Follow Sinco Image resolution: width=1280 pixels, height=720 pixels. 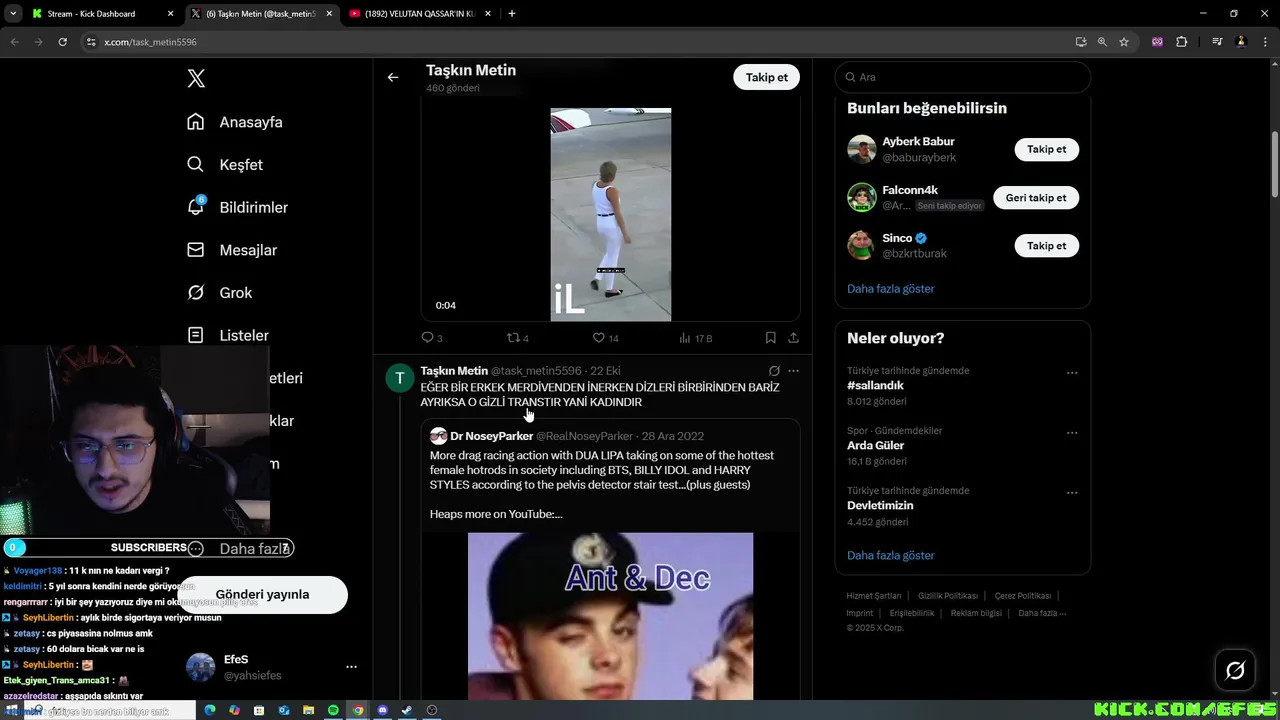click(x=1046, y=246)
